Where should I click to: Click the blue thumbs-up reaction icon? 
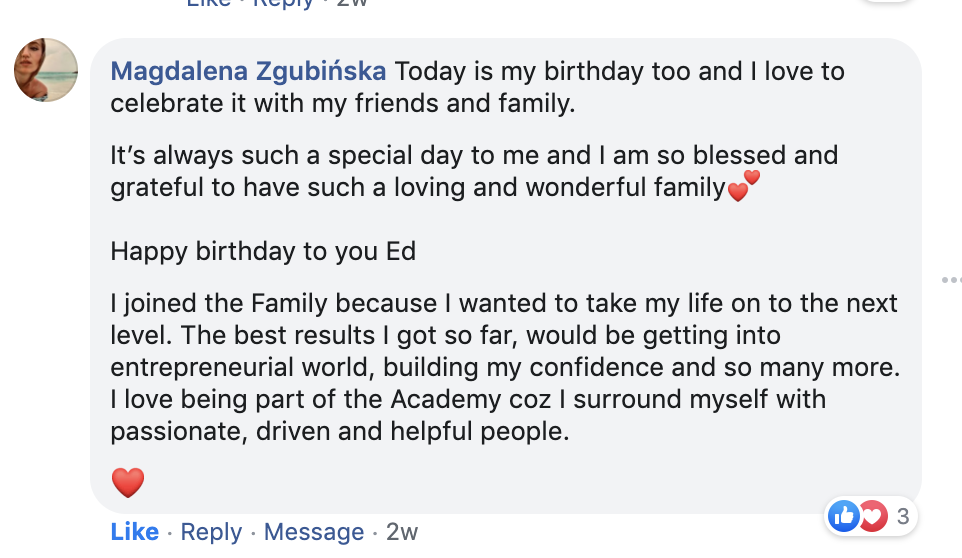[844, 516]
